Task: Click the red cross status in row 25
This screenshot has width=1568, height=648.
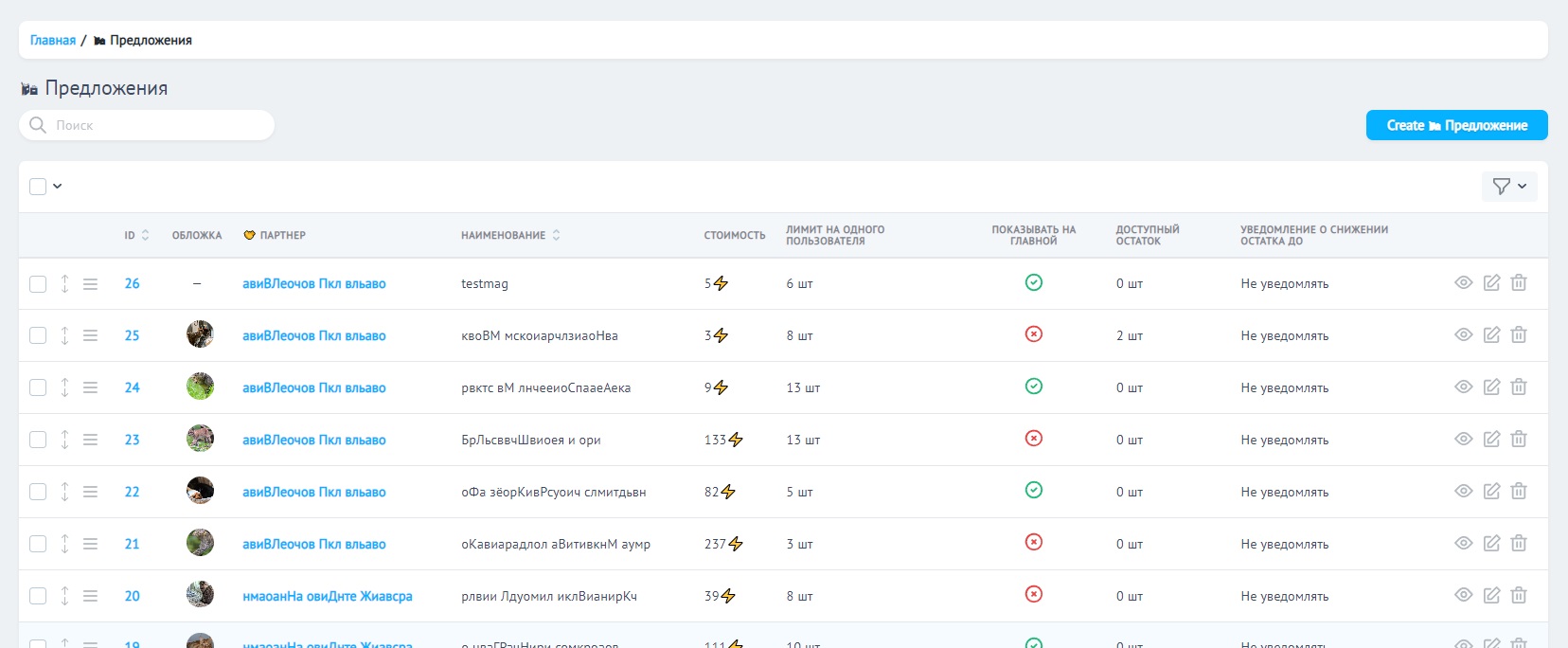Action: coord(1034,334)
